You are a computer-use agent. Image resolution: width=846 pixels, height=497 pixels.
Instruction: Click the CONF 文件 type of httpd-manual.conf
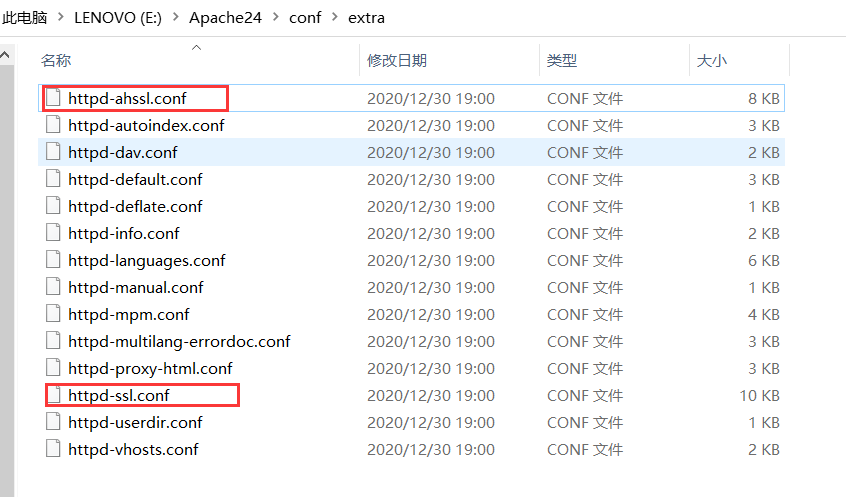click(585, 287)
